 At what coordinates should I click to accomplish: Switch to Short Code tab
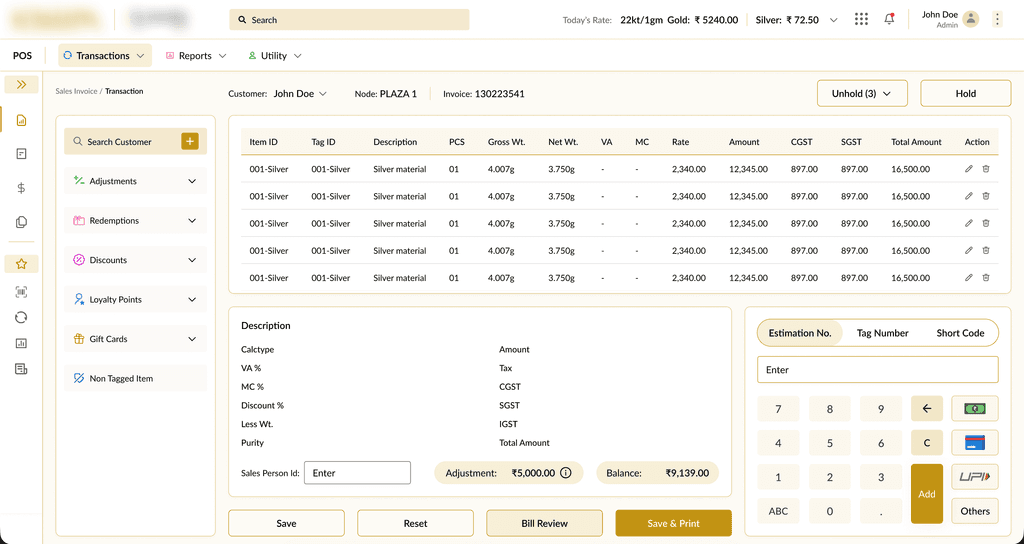(960, 333)
